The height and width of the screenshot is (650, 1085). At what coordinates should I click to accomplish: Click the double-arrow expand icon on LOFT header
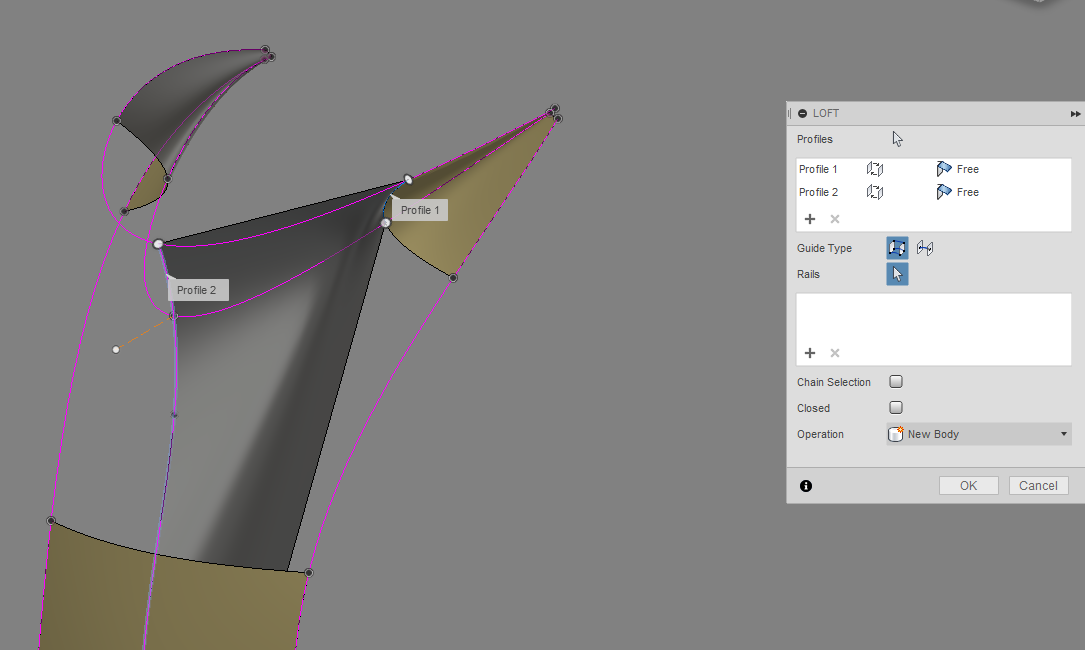point(1075,114)
